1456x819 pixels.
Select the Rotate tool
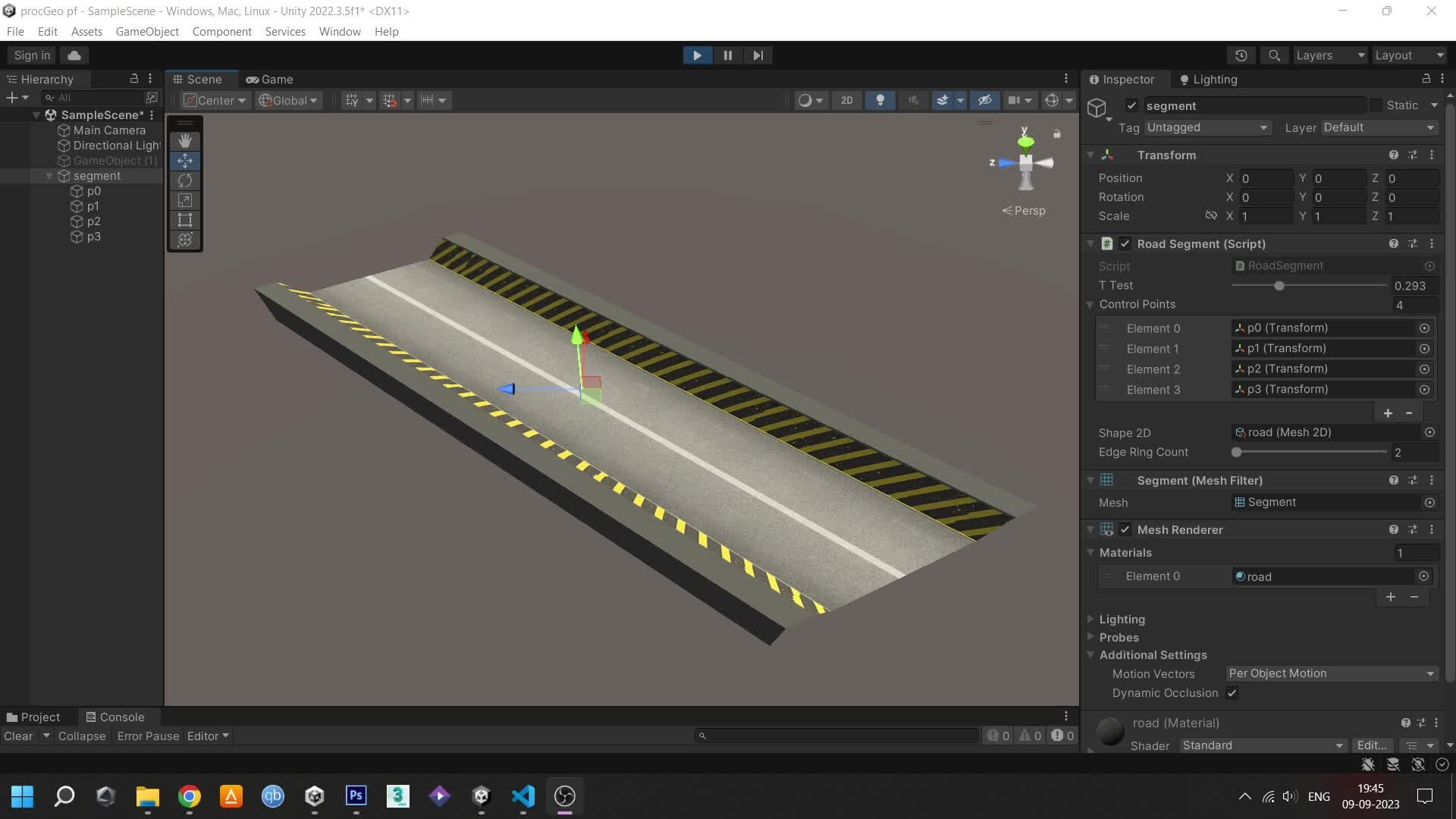184,180
